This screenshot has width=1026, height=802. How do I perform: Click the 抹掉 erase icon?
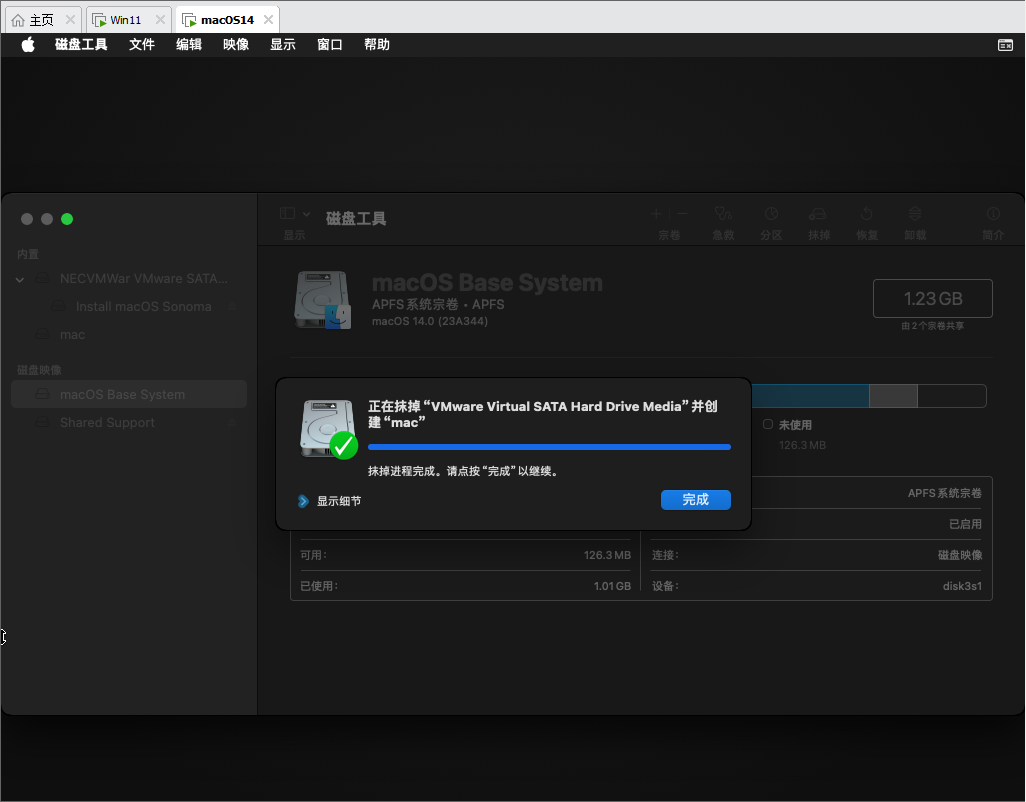pyautogui.click(x=819, y=214)
